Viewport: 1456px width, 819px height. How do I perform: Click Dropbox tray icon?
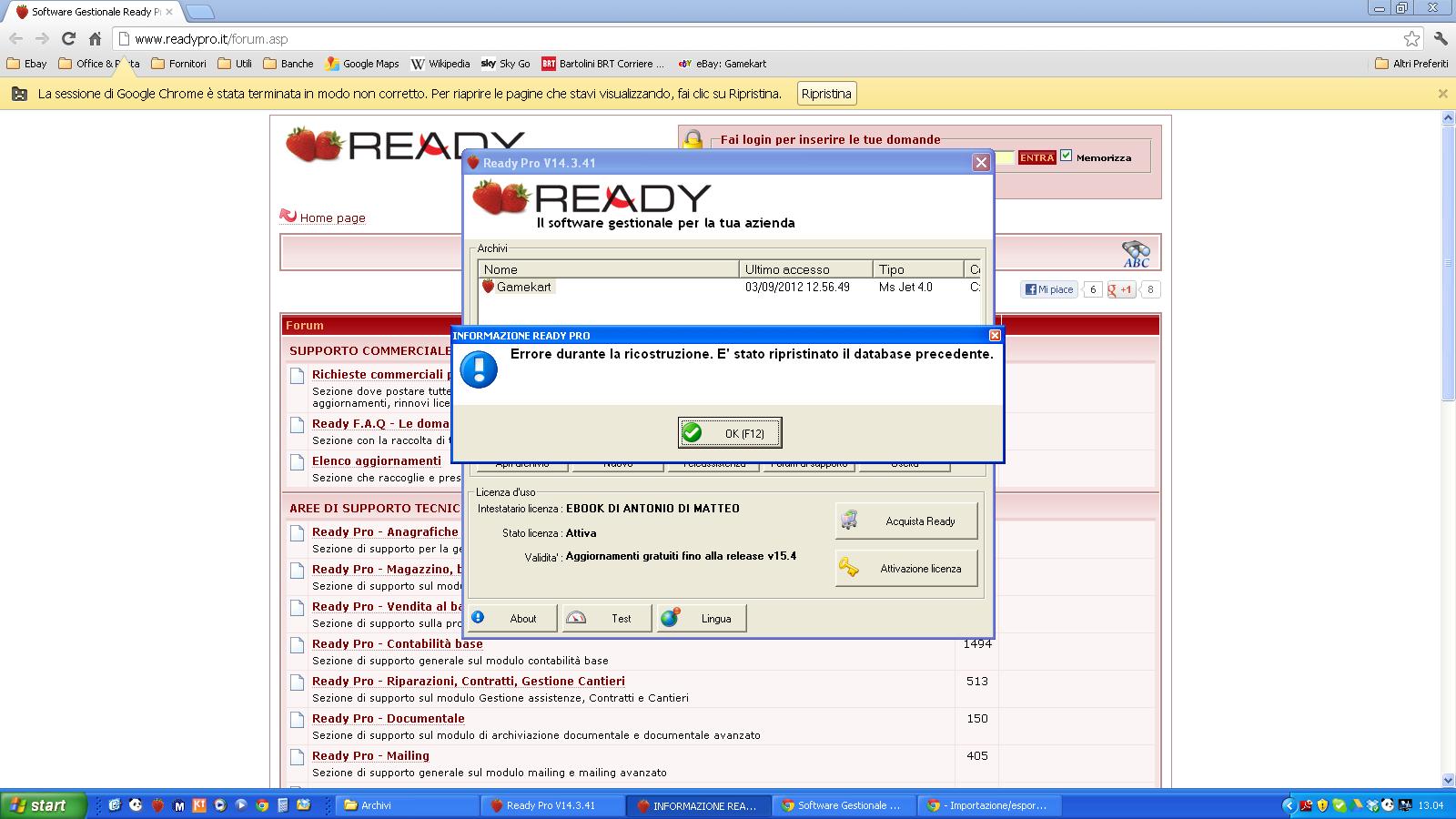click(x=1372, y=805)
